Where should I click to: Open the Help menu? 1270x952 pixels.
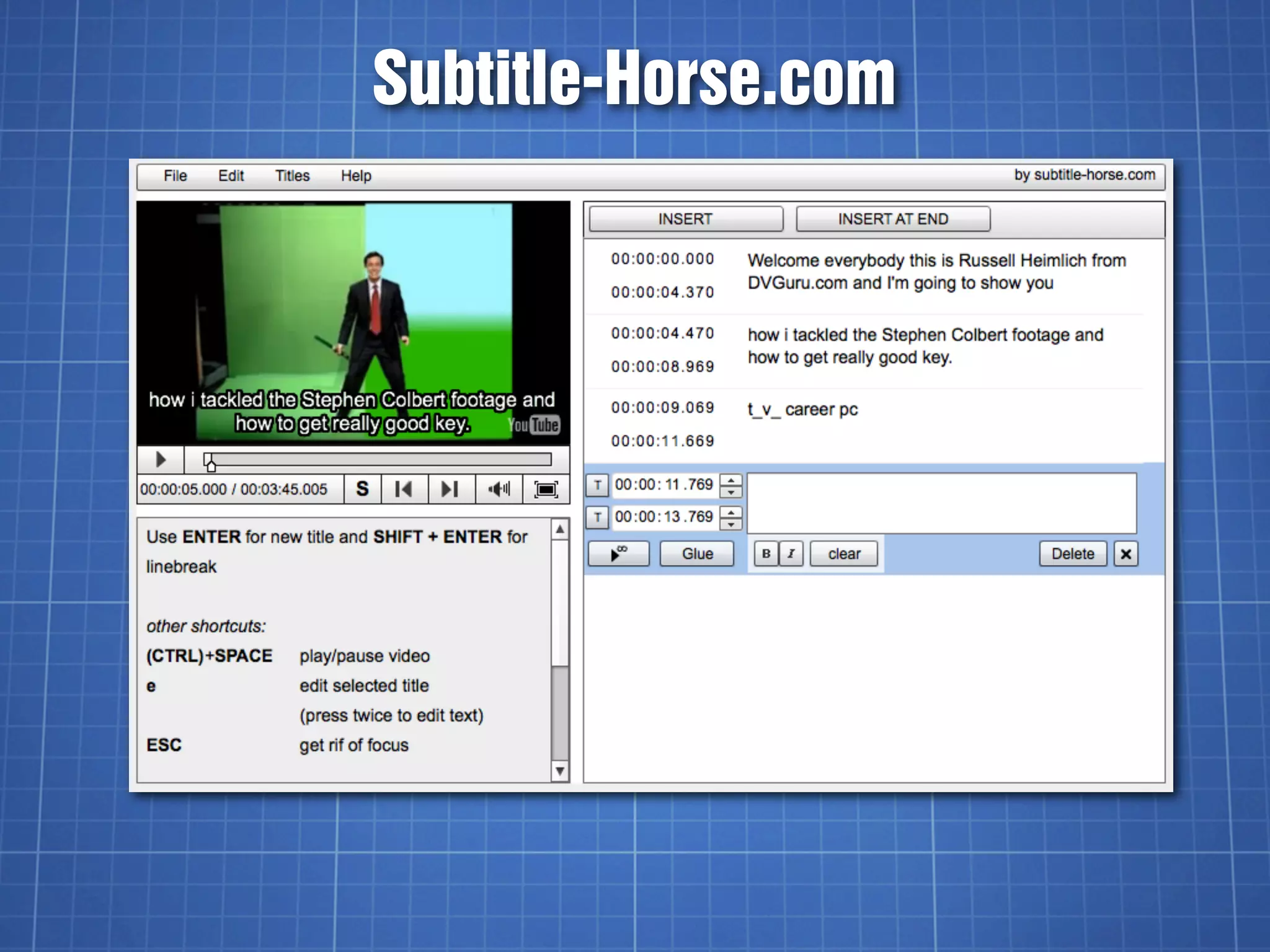click(x=356, y=176)
